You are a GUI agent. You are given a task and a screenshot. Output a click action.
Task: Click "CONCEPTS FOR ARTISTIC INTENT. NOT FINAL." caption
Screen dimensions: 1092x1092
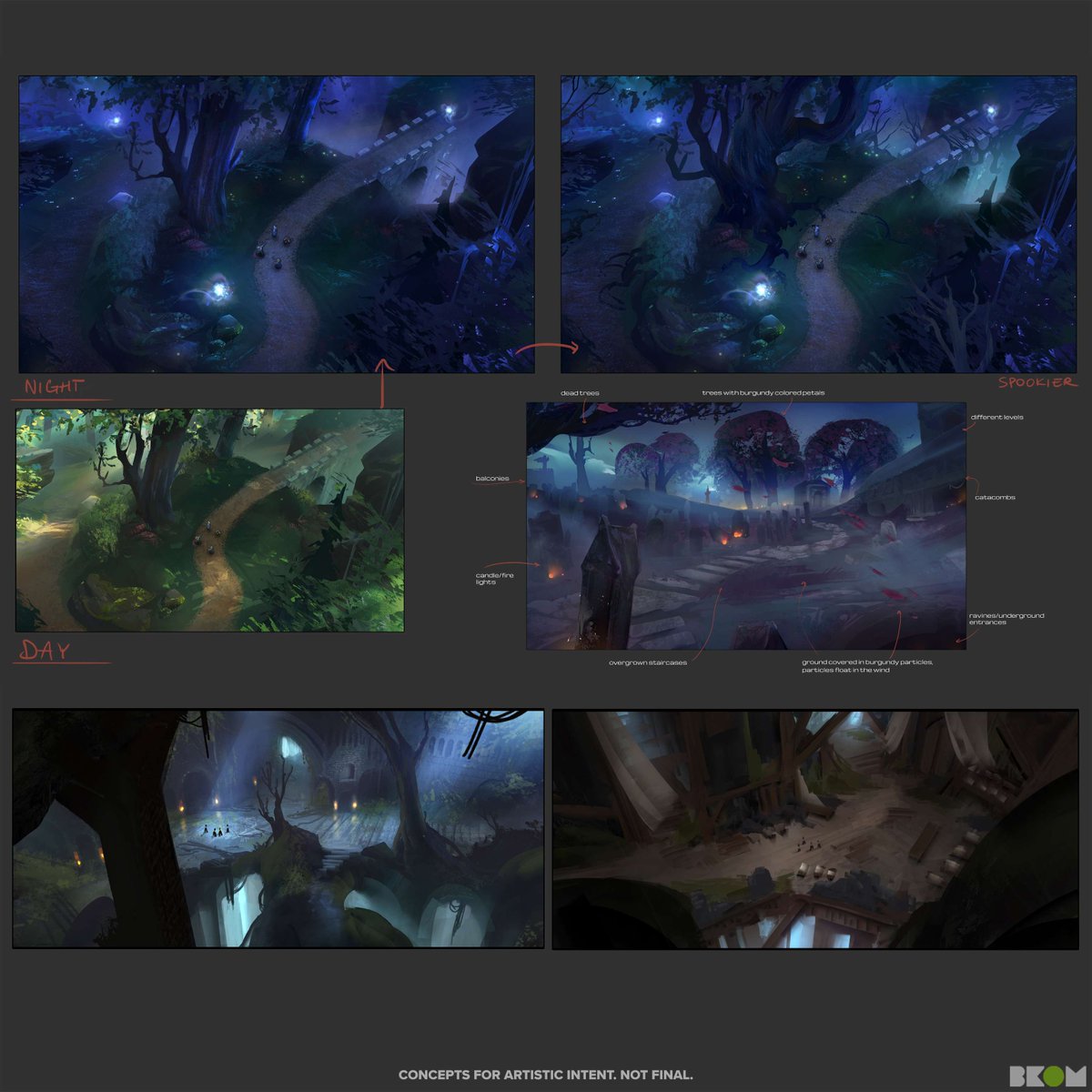click(x=546, y=1075)
